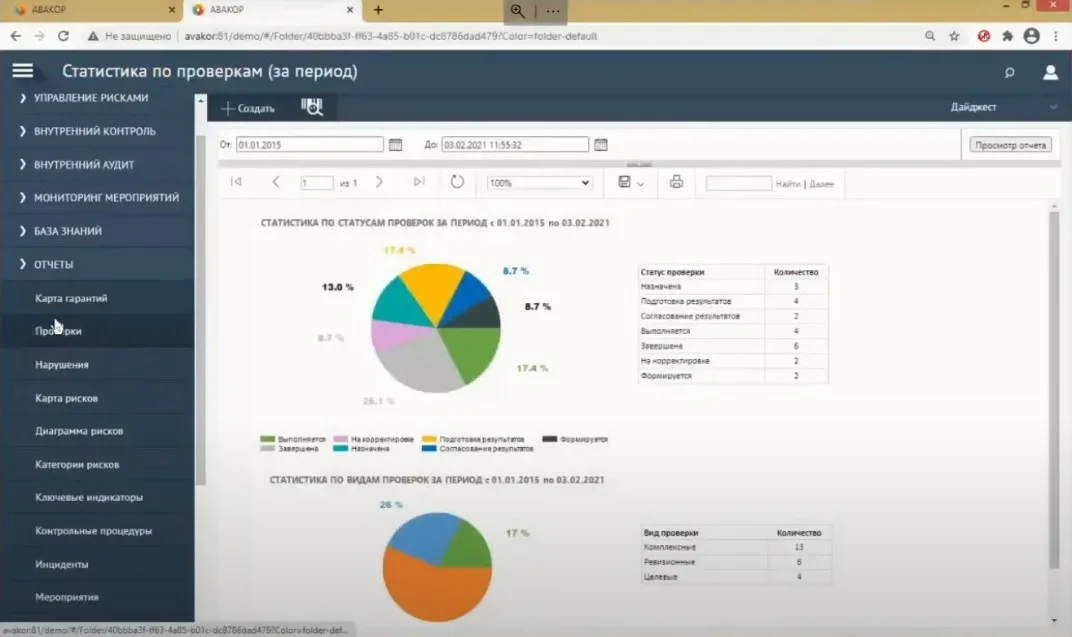Click browser back arrow
Viewport: 1072px width, 637px height.
coord(16,36)
